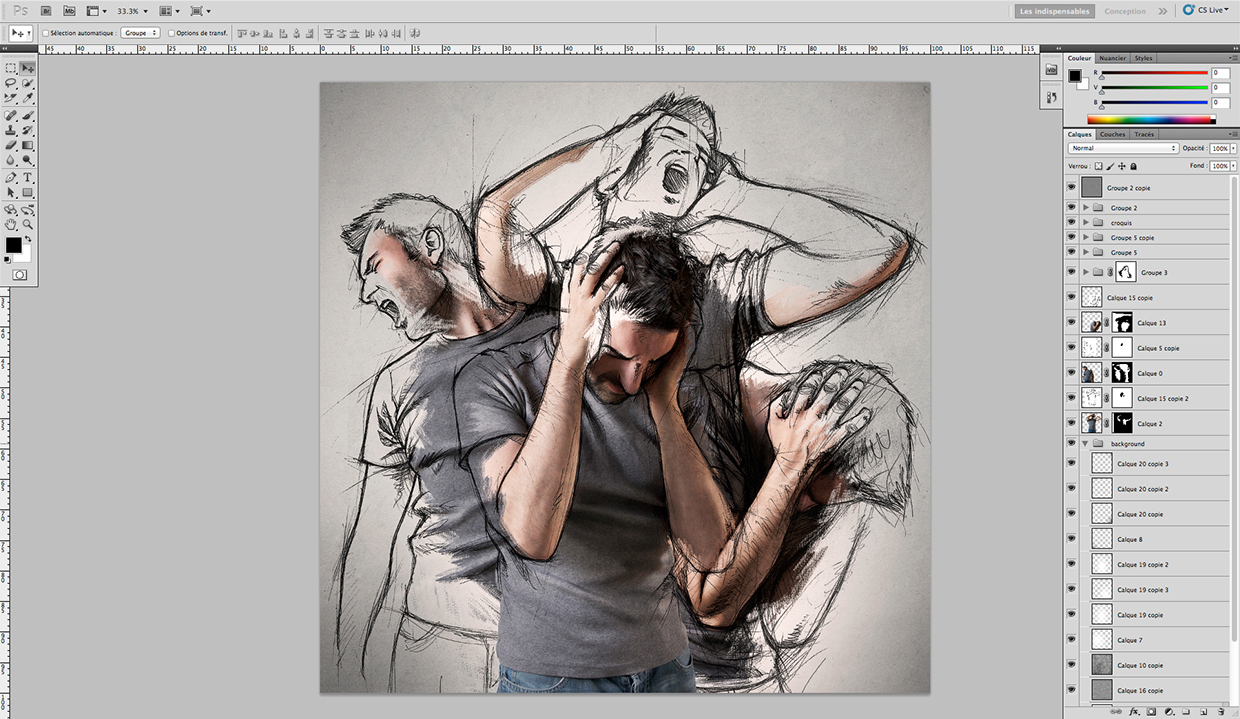Viewport: 1240px width, 719px height.
Task: Expand the croquis layer group
Action: click(1086, 222)
